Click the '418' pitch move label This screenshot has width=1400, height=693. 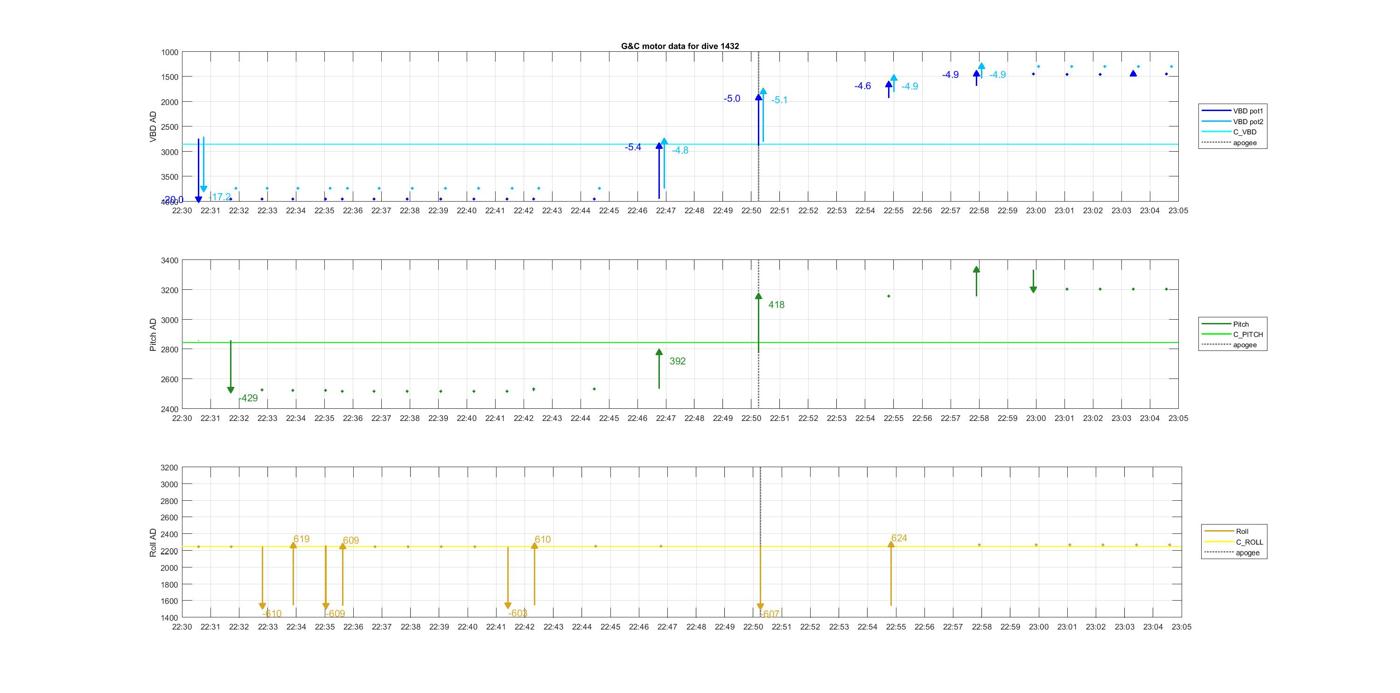click(776, 305)
